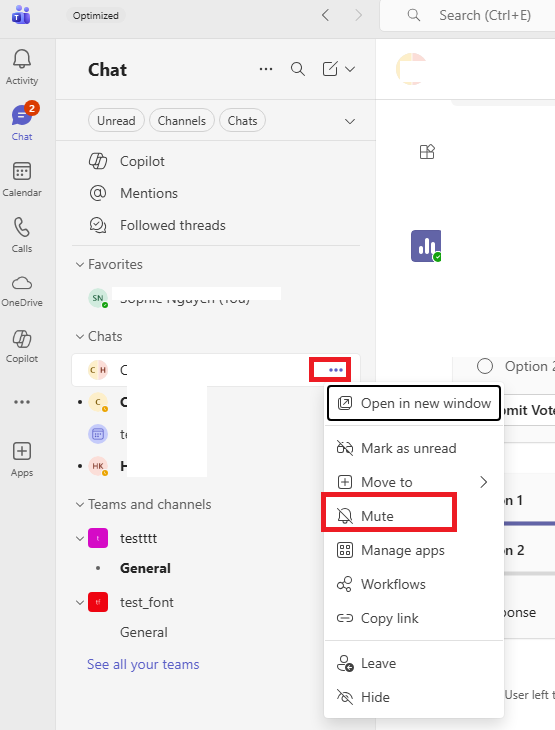The image size is (555, 730).
Task: Choose Copy link from menu
Action: tap(414, 618)
